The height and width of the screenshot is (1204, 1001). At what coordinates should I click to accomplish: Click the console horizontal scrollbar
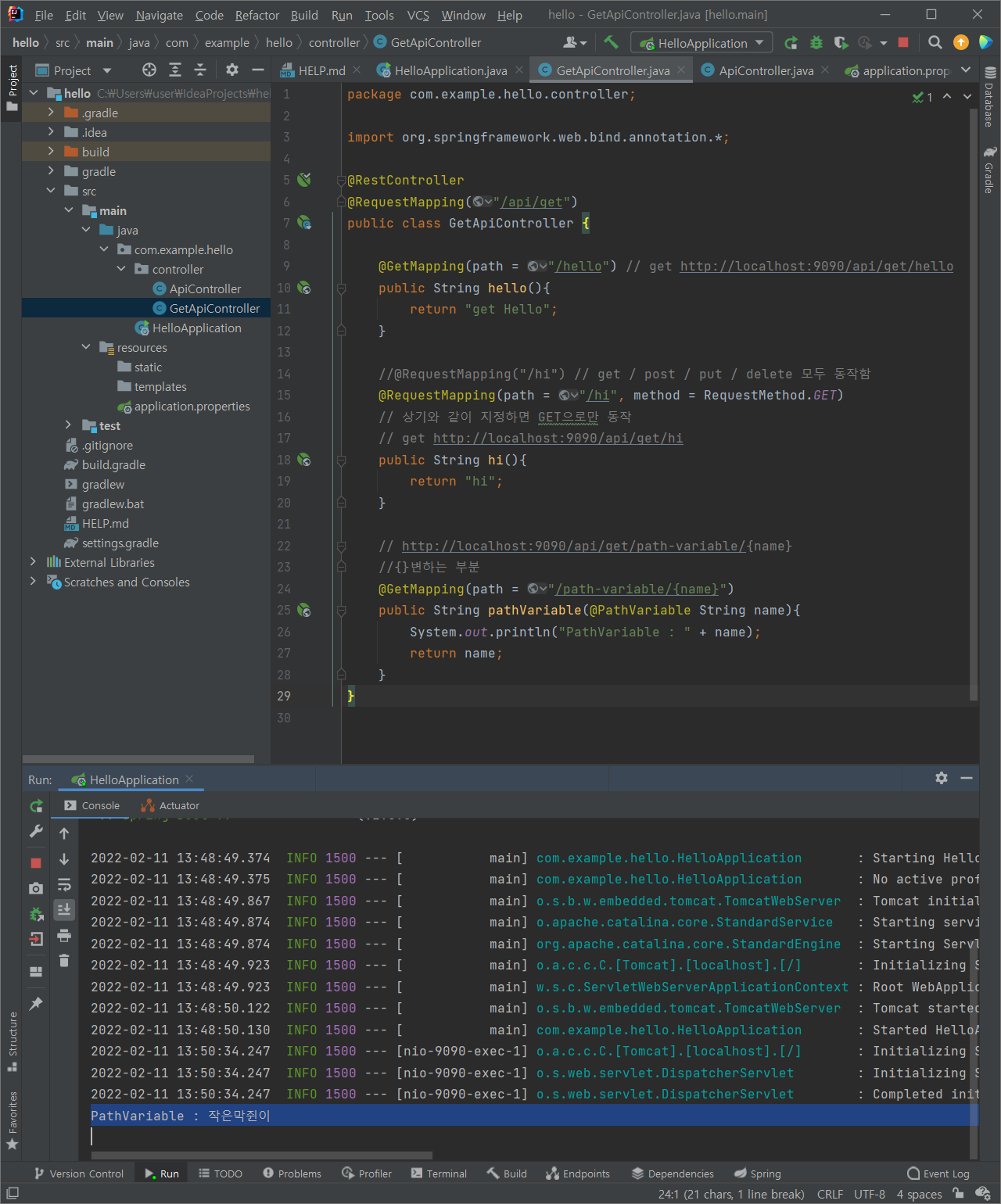pyautogui.click(x=262, y=1155)
